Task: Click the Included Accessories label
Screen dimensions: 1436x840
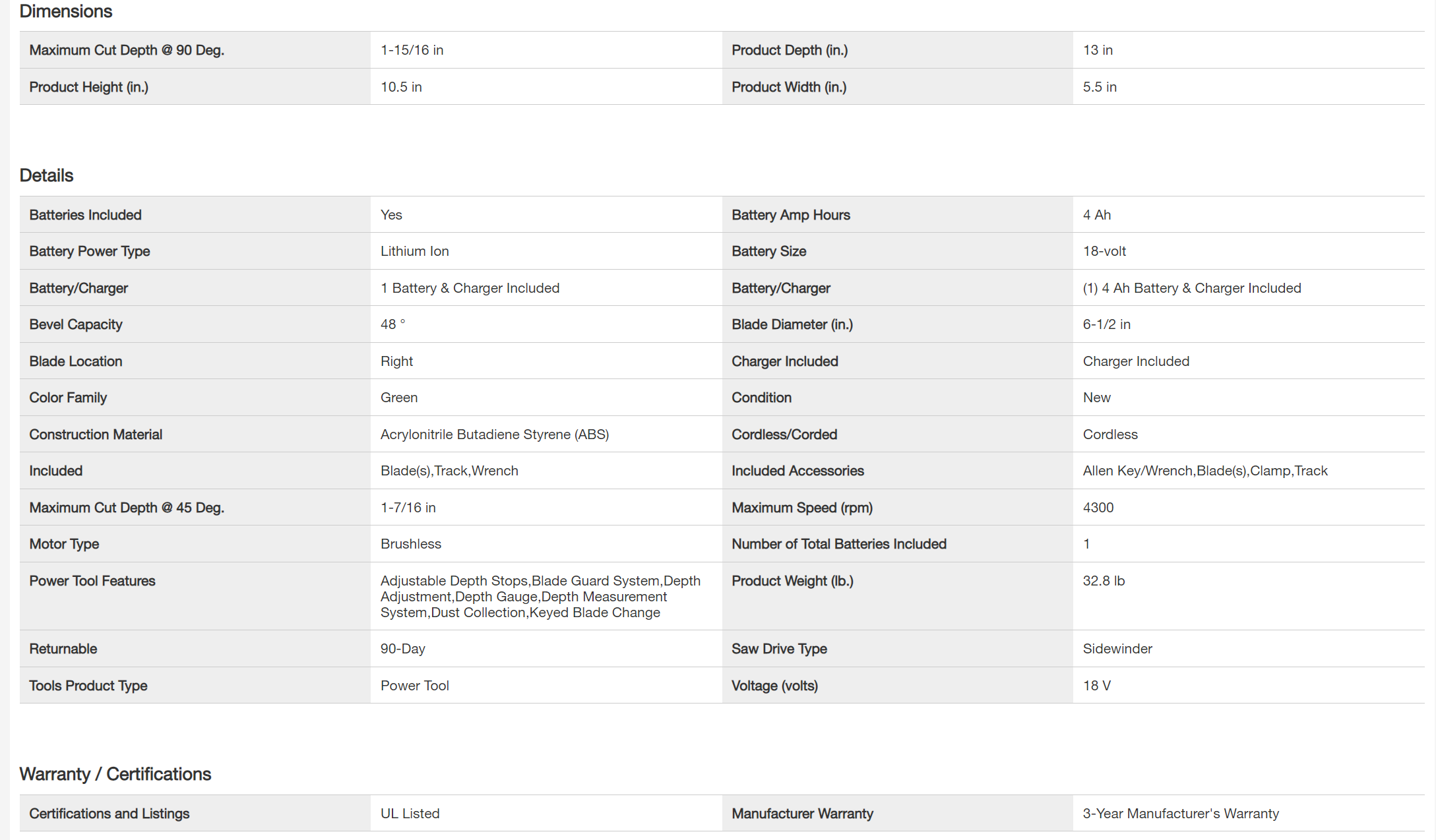Action: pos(797,471)
